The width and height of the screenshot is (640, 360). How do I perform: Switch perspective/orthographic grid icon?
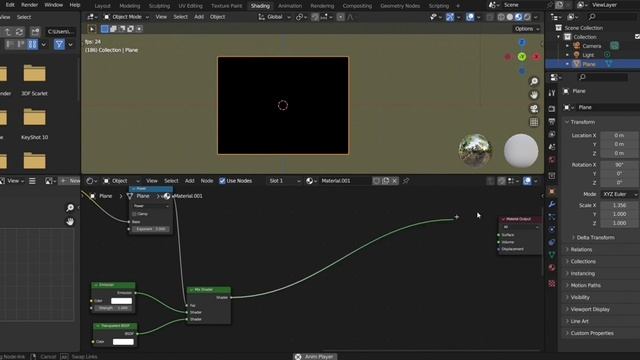534,122
